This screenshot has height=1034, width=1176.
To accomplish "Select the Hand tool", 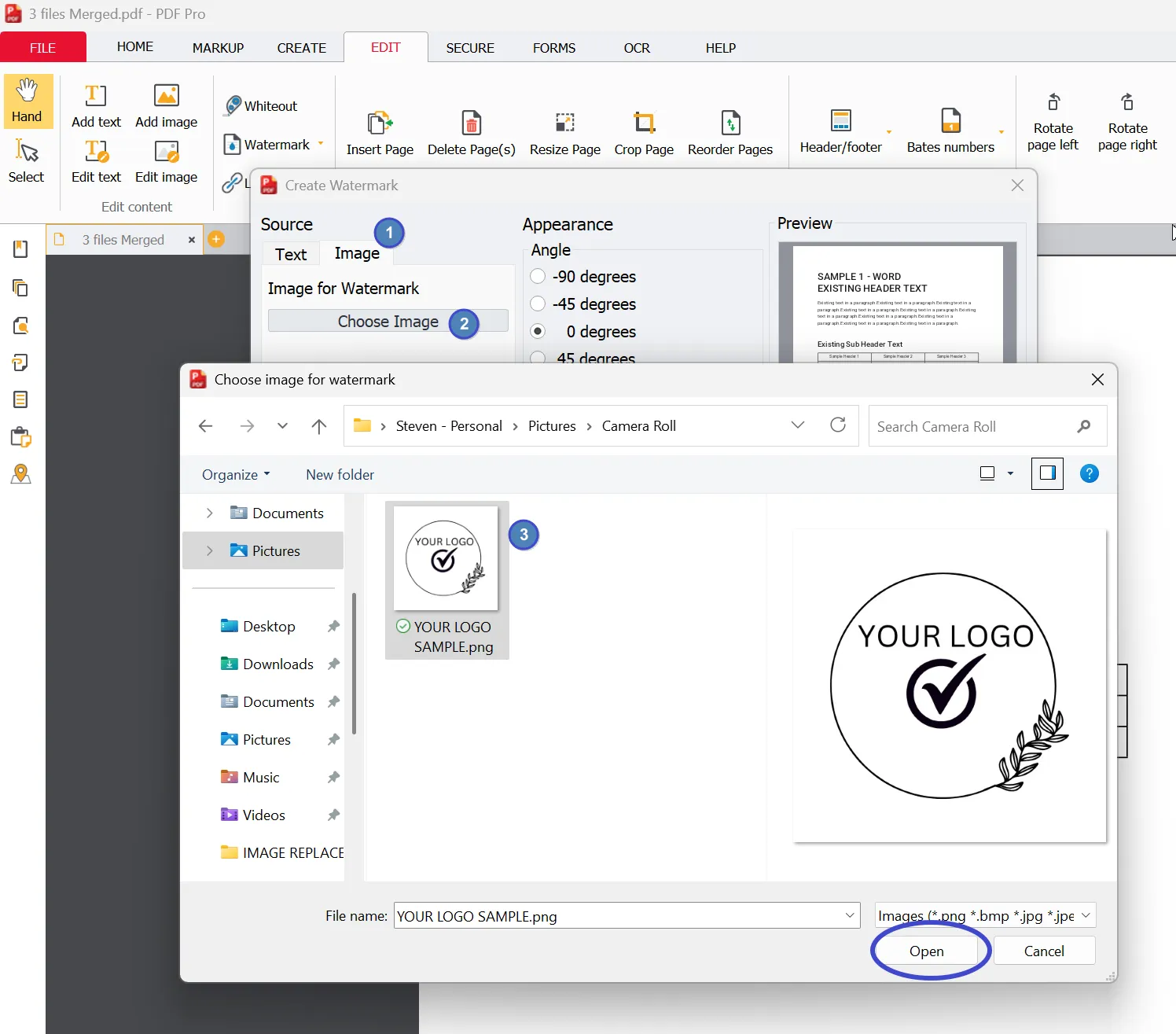I will coord(28,101).
